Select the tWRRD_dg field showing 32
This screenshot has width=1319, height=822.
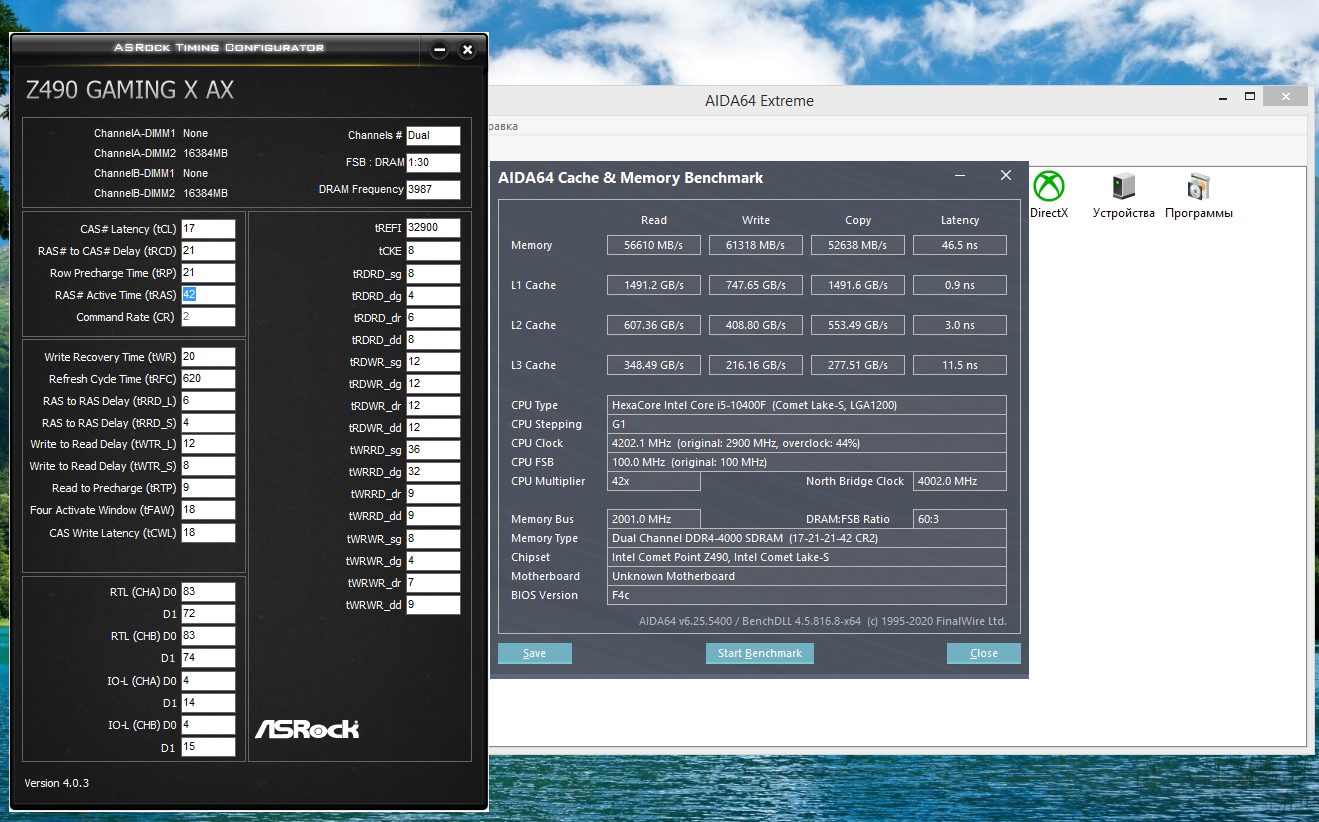(433, 472)
